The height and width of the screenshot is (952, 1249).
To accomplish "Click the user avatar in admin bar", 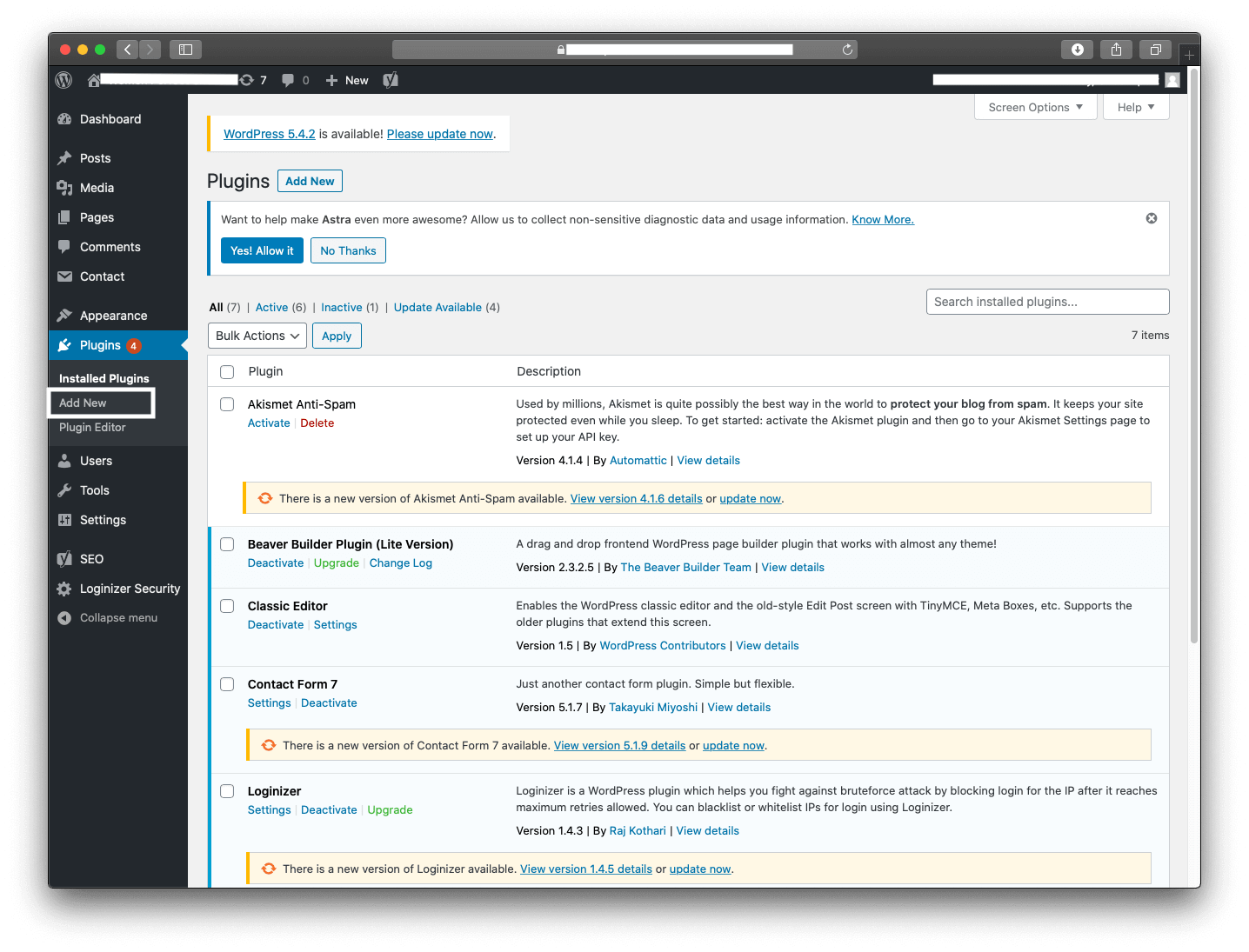I will (1172, 80).
